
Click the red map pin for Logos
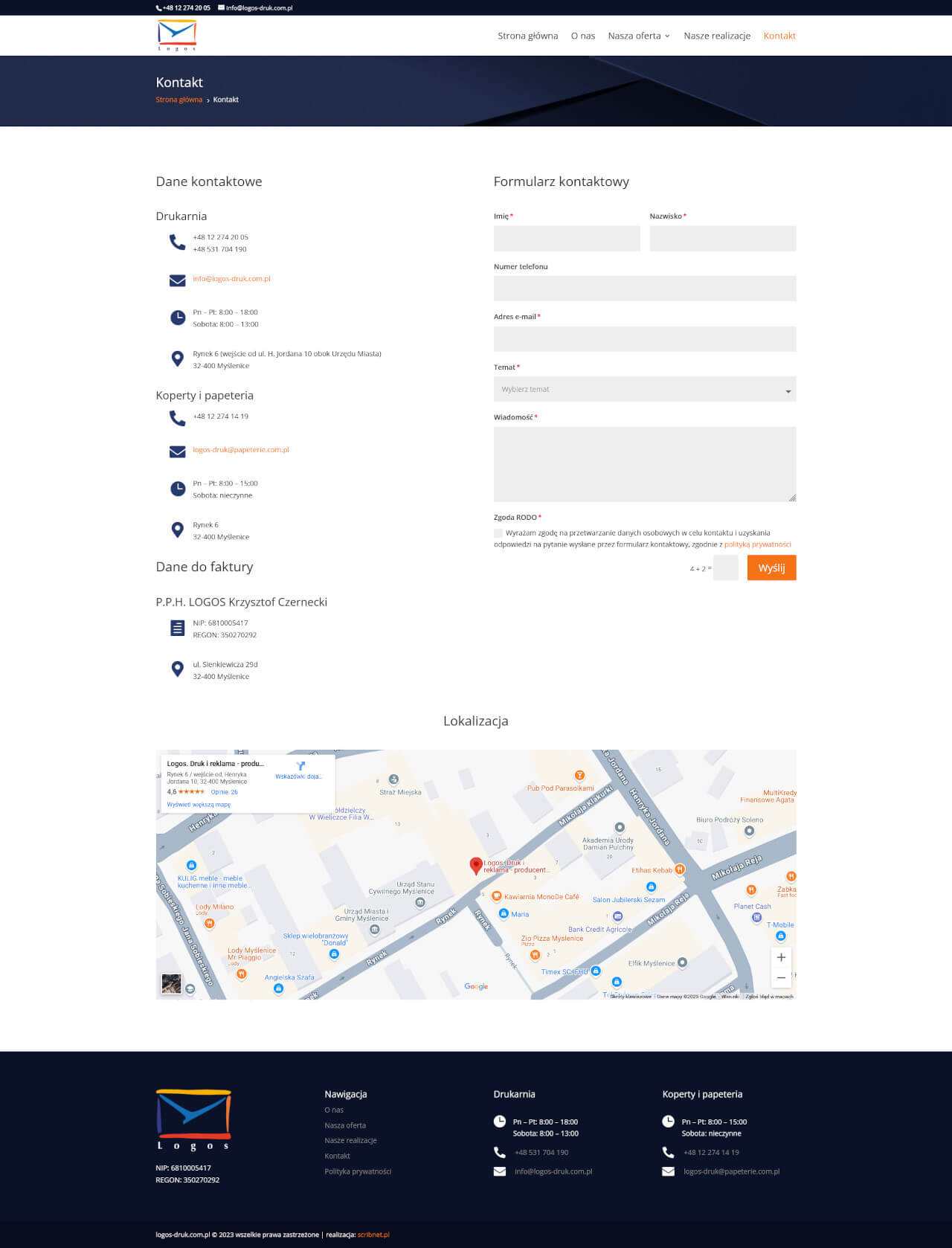click(x=476, y=865)
